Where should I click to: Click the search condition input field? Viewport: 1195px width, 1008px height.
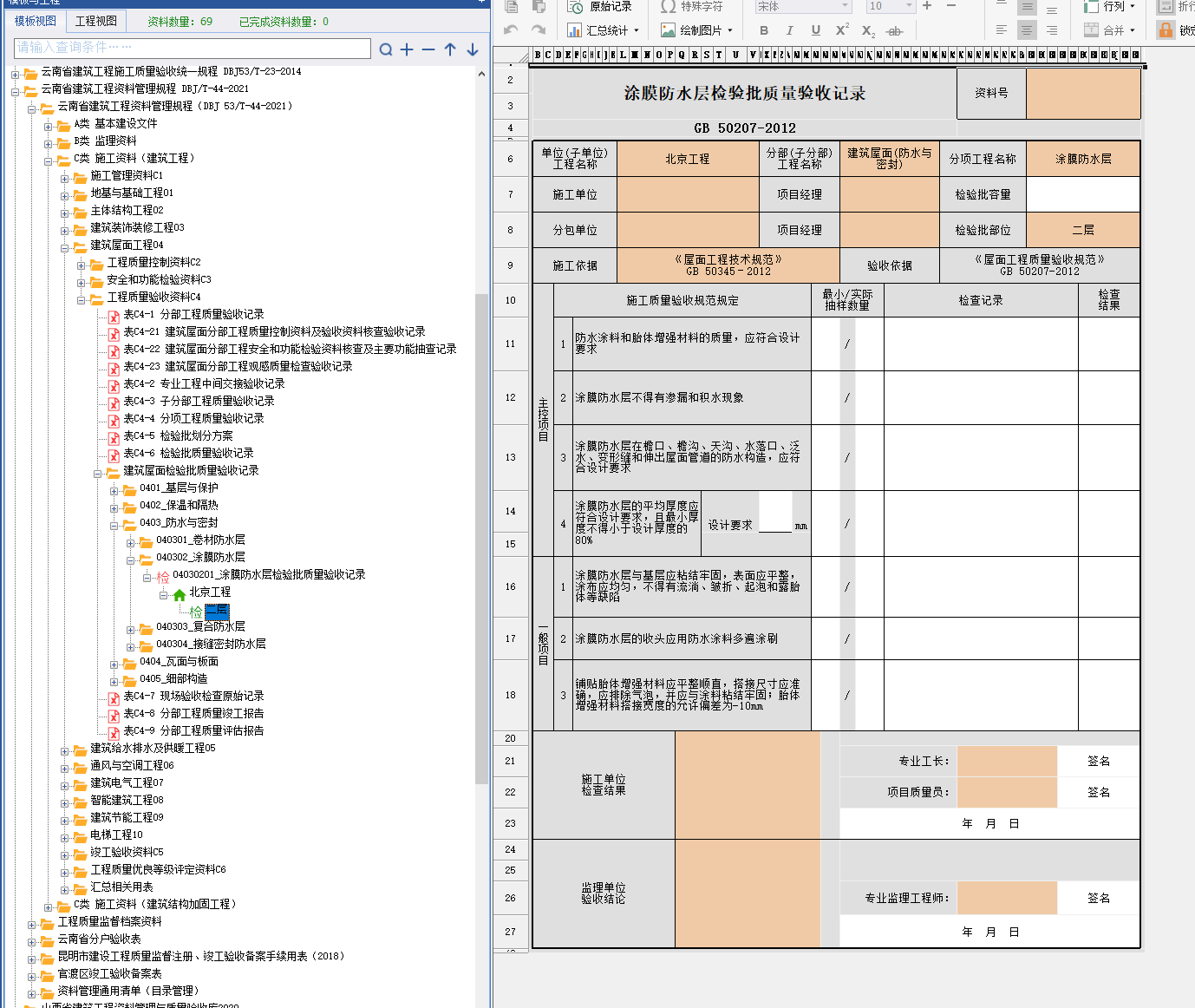[x=193, y=48]
